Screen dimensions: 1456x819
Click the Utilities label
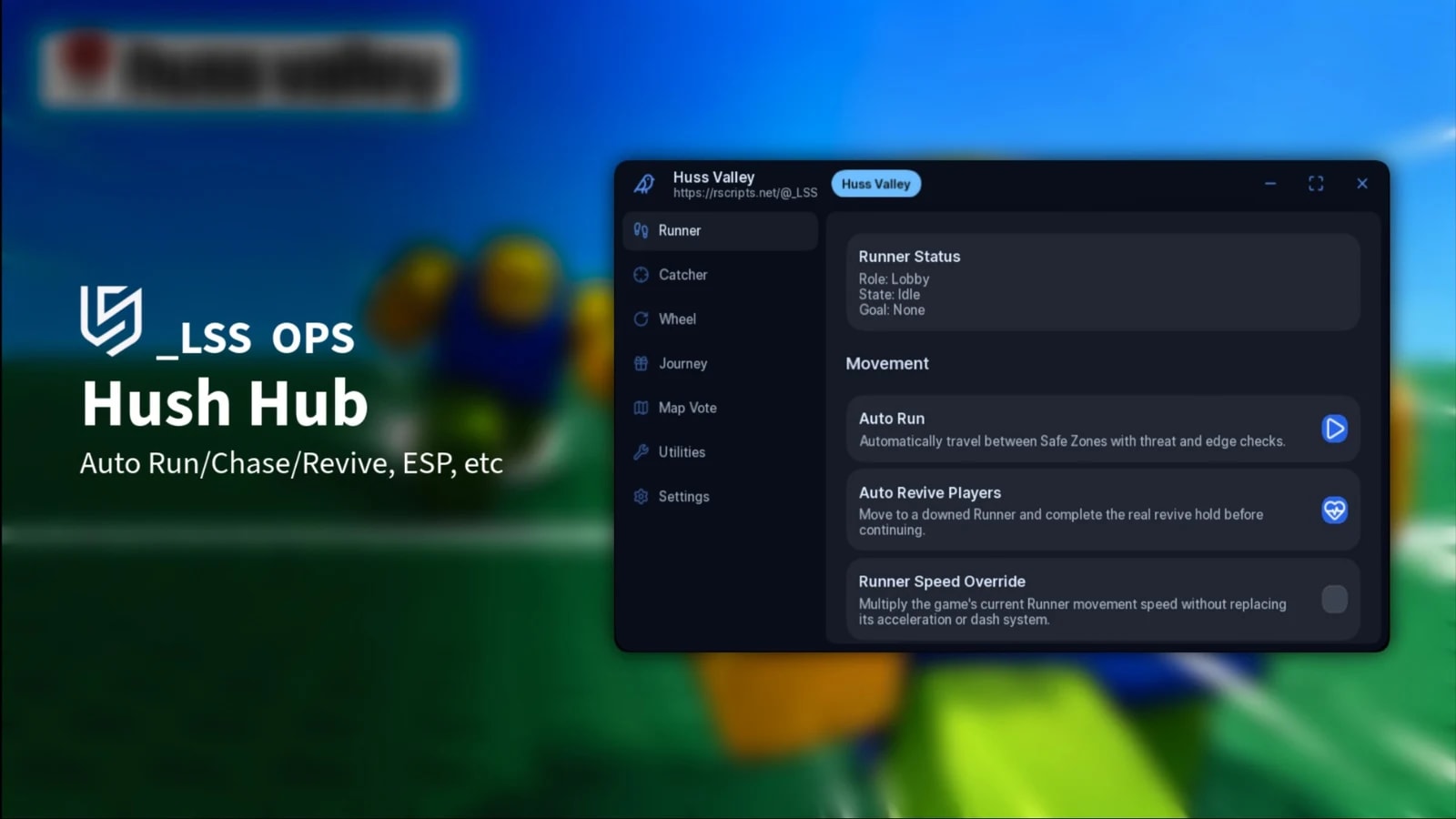[682, 452]
